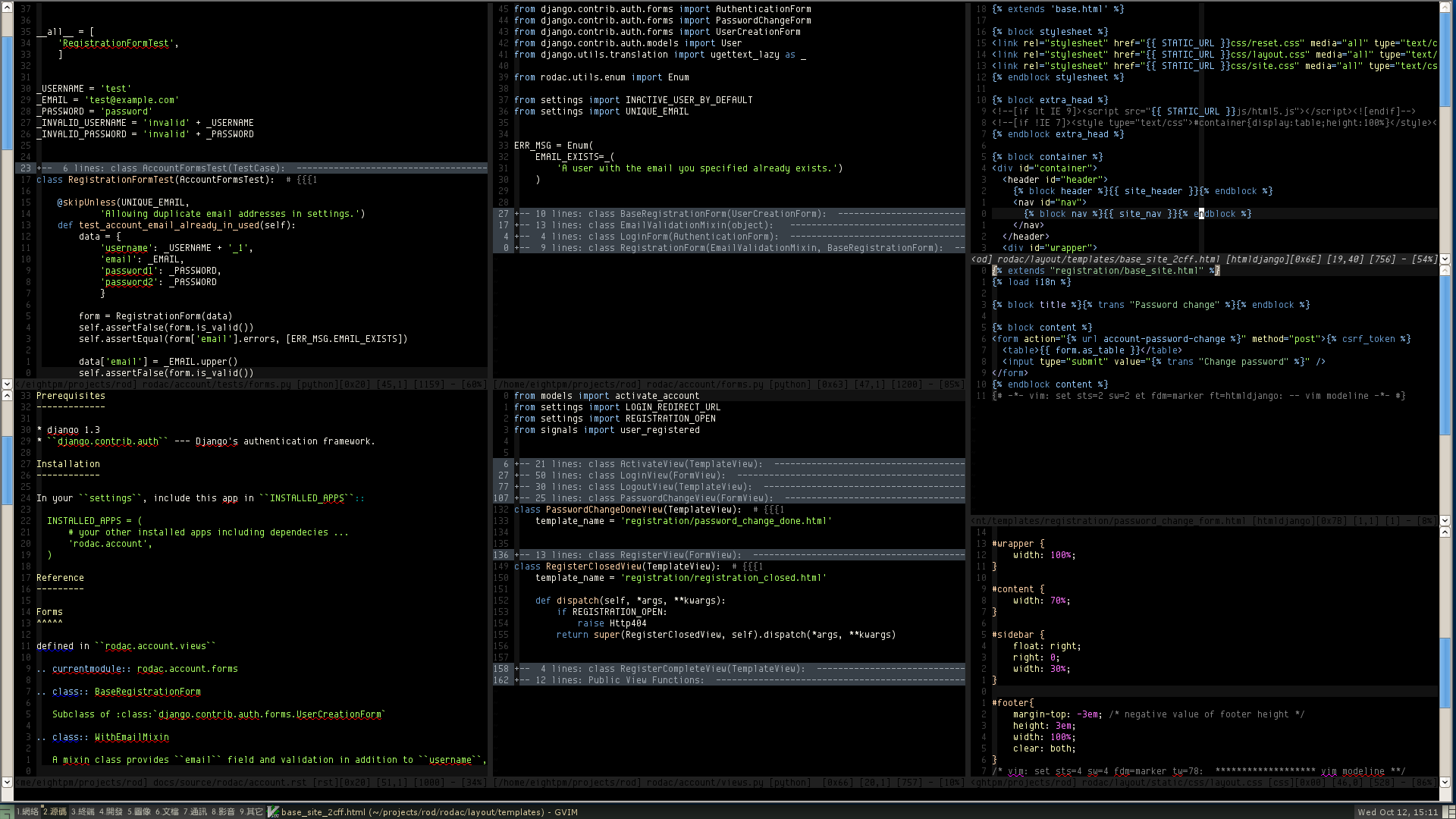Switch to workspace tag 6.文檔

pyautogui.click(x=167, y=811)
